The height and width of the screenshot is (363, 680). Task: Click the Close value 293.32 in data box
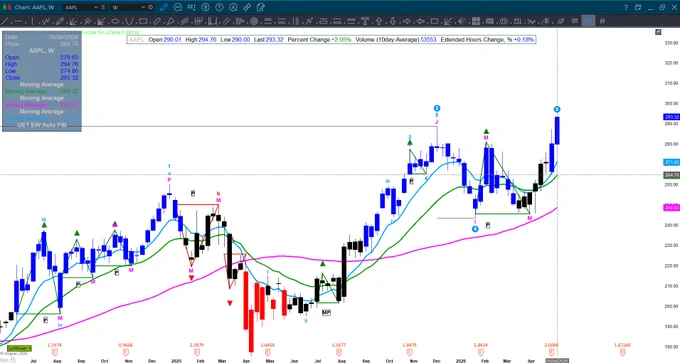coord(69,78)
